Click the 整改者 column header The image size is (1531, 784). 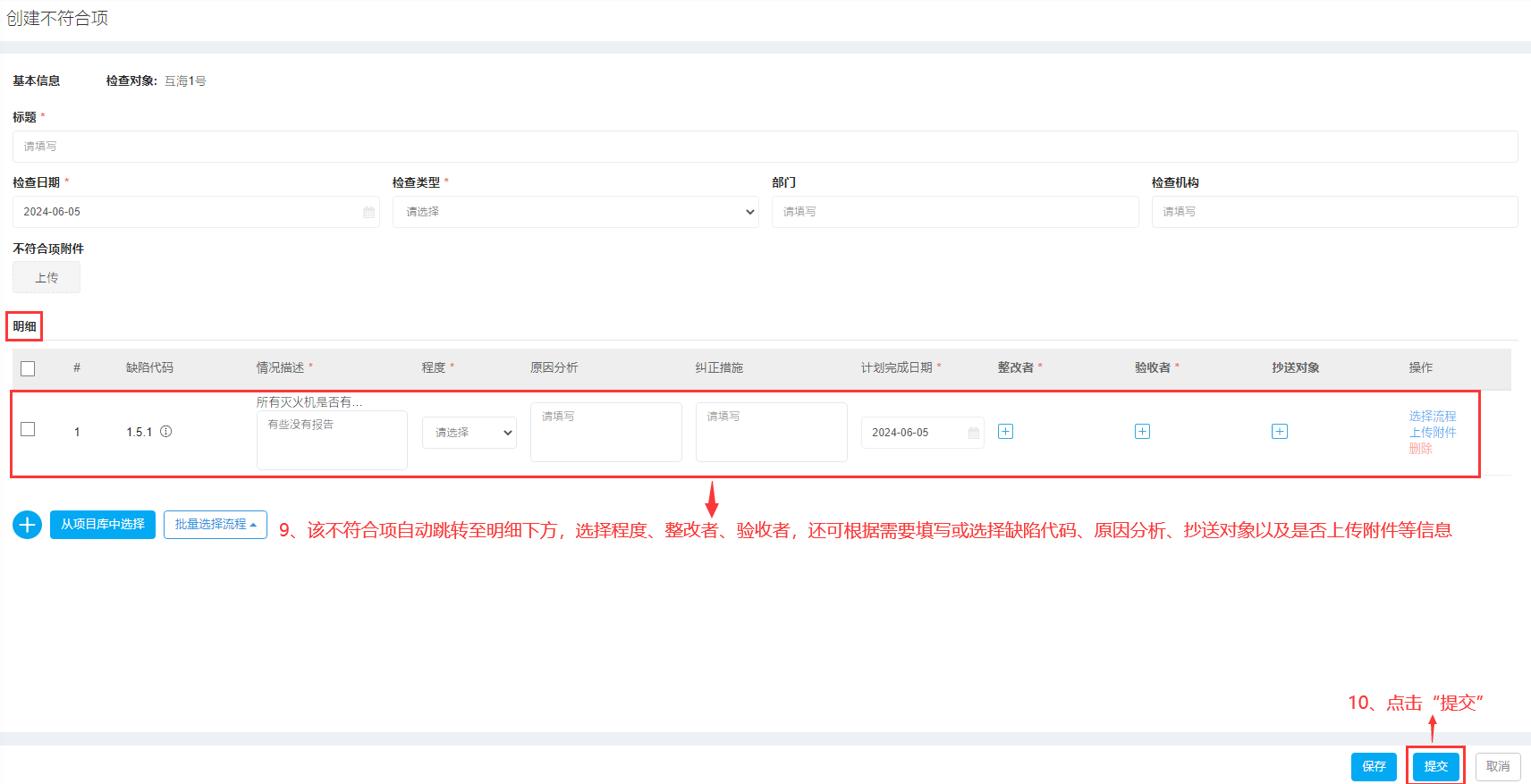1016,367
